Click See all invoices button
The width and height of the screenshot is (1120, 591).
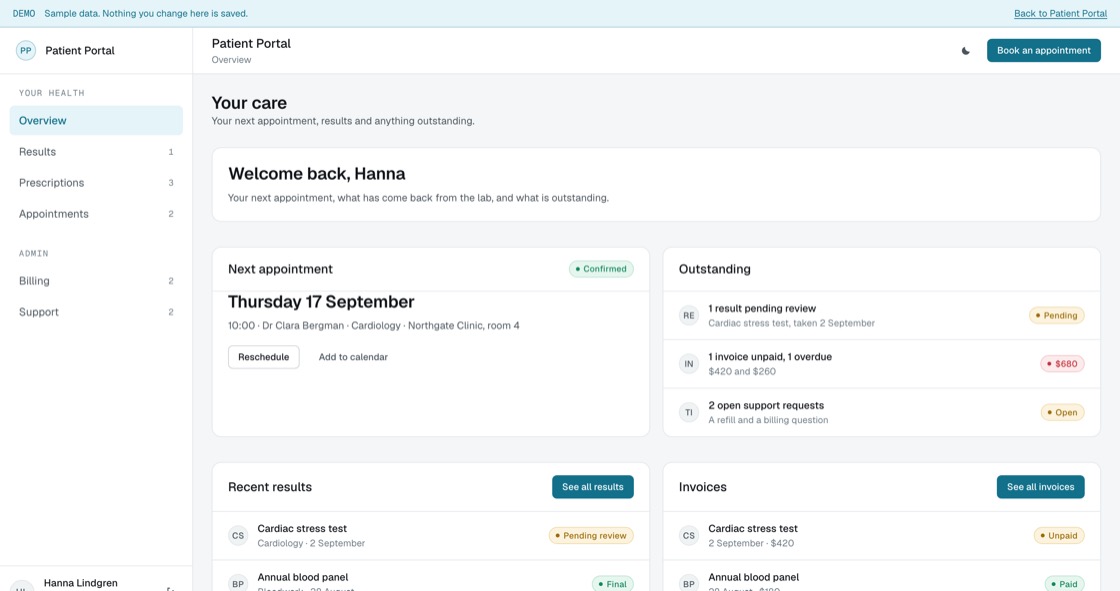[x=1040, y=487]
